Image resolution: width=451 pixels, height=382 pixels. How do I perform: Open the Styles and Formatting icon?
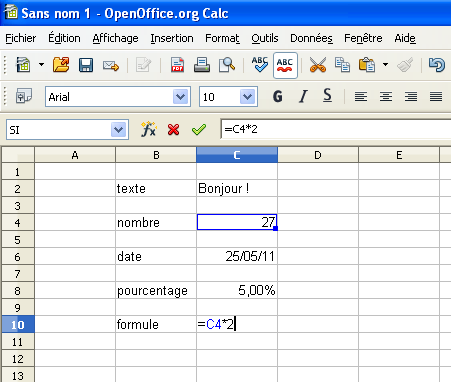24,97
